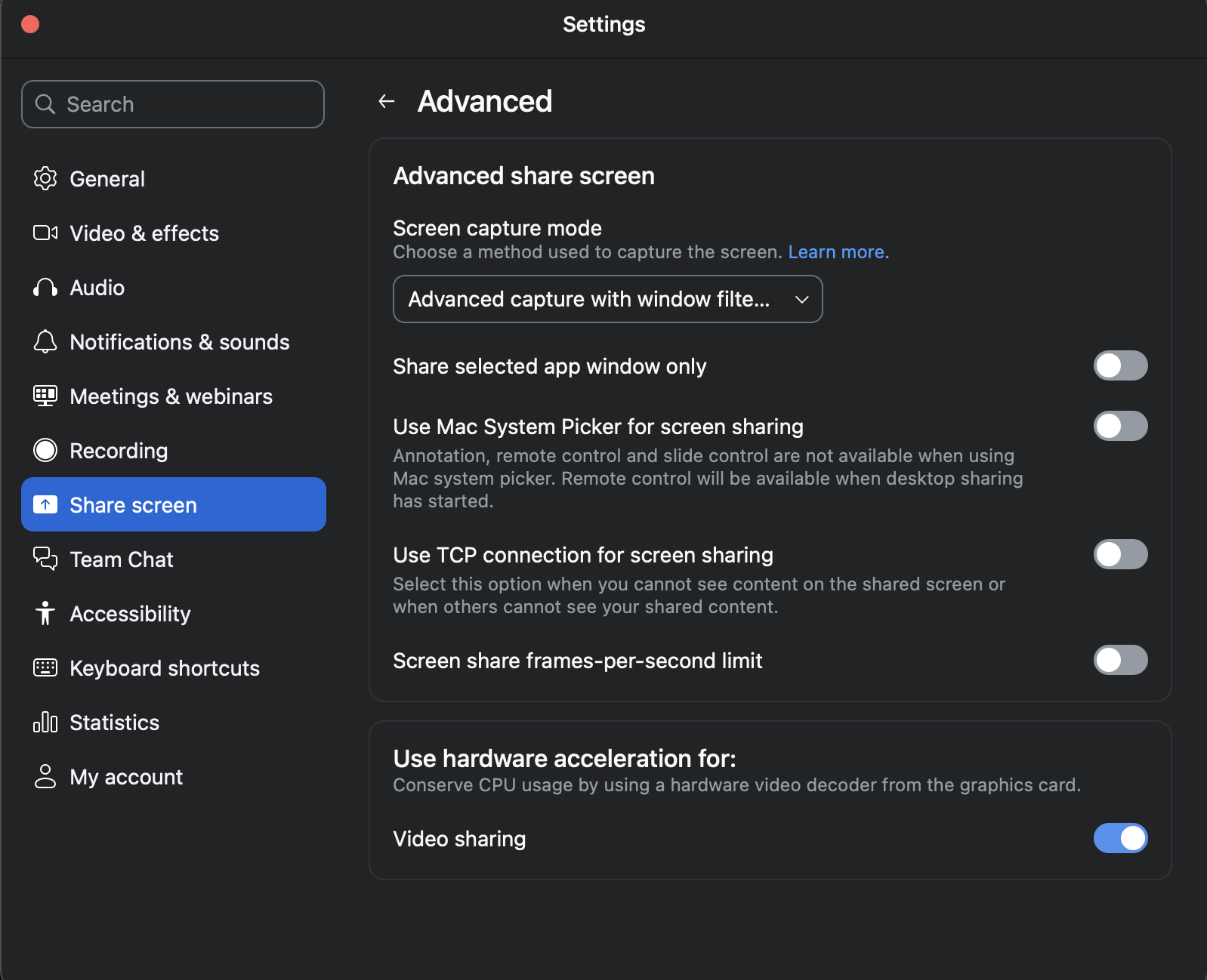Click the Team Chat bubbles icon
The width and height of the screenshot is (1207, 980).
click(45, 559)
